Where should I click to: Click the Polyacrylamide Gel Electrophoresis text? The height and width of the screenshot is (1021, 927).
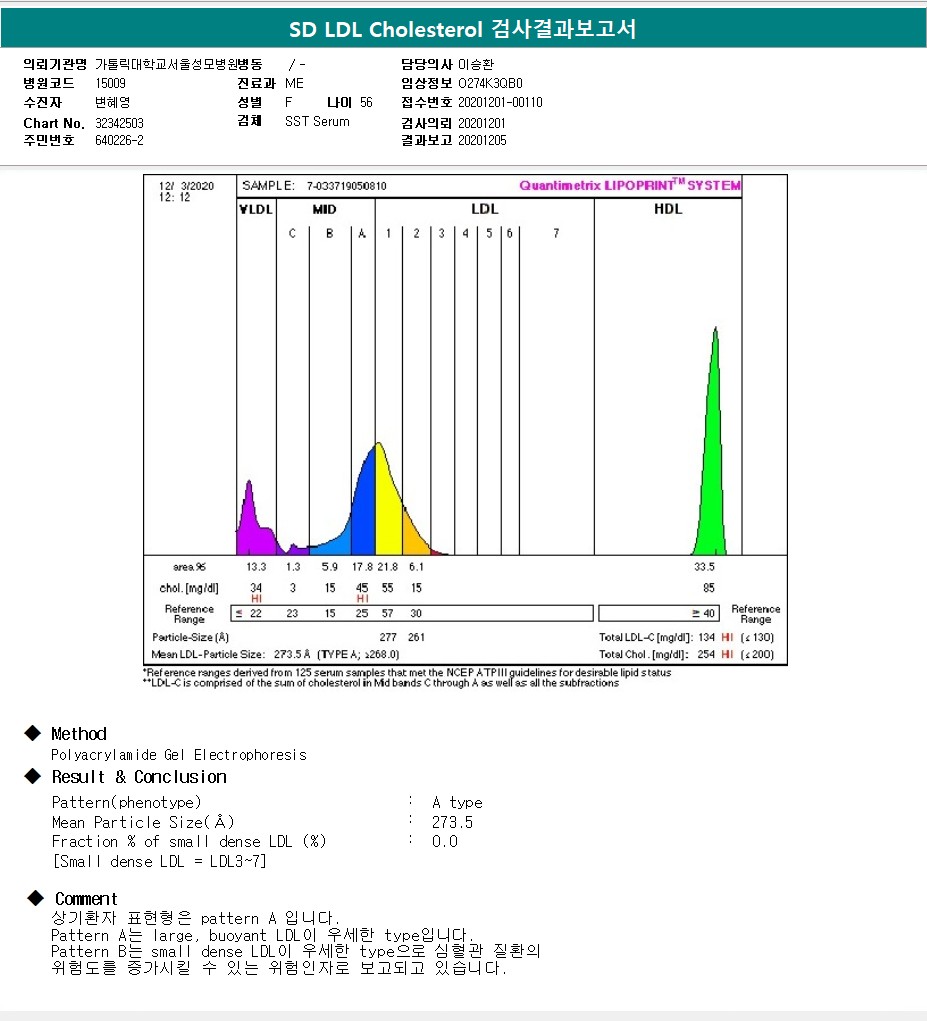point(179,755)
